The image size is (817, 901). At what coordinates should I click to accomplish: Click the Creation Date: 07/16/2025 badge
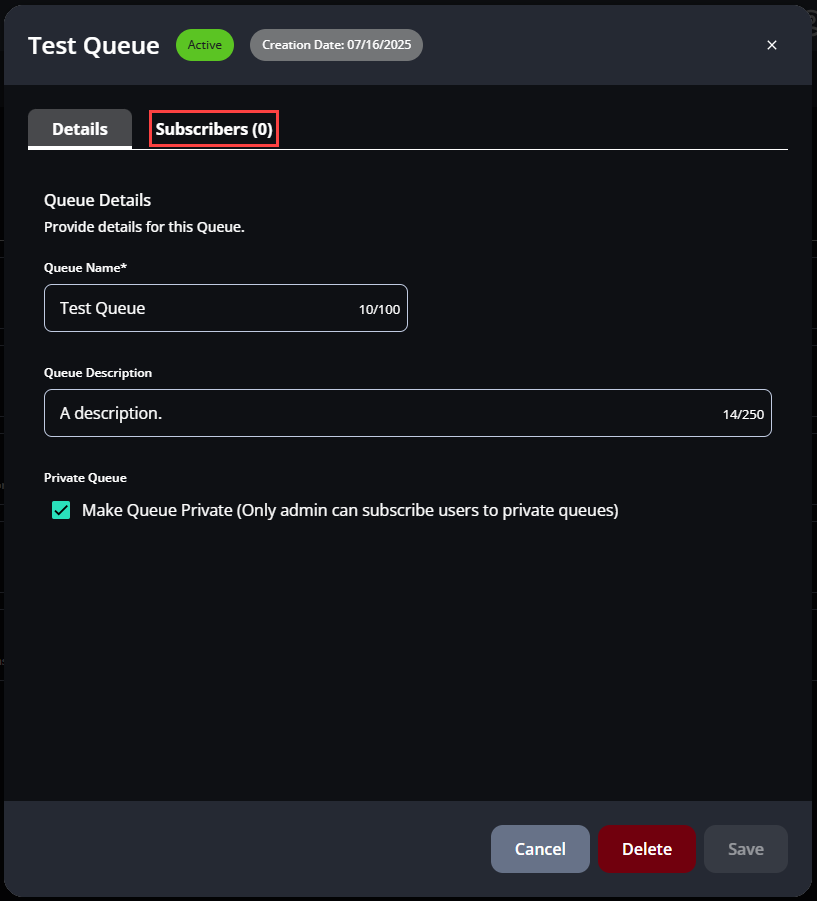(x=336, y=45)
